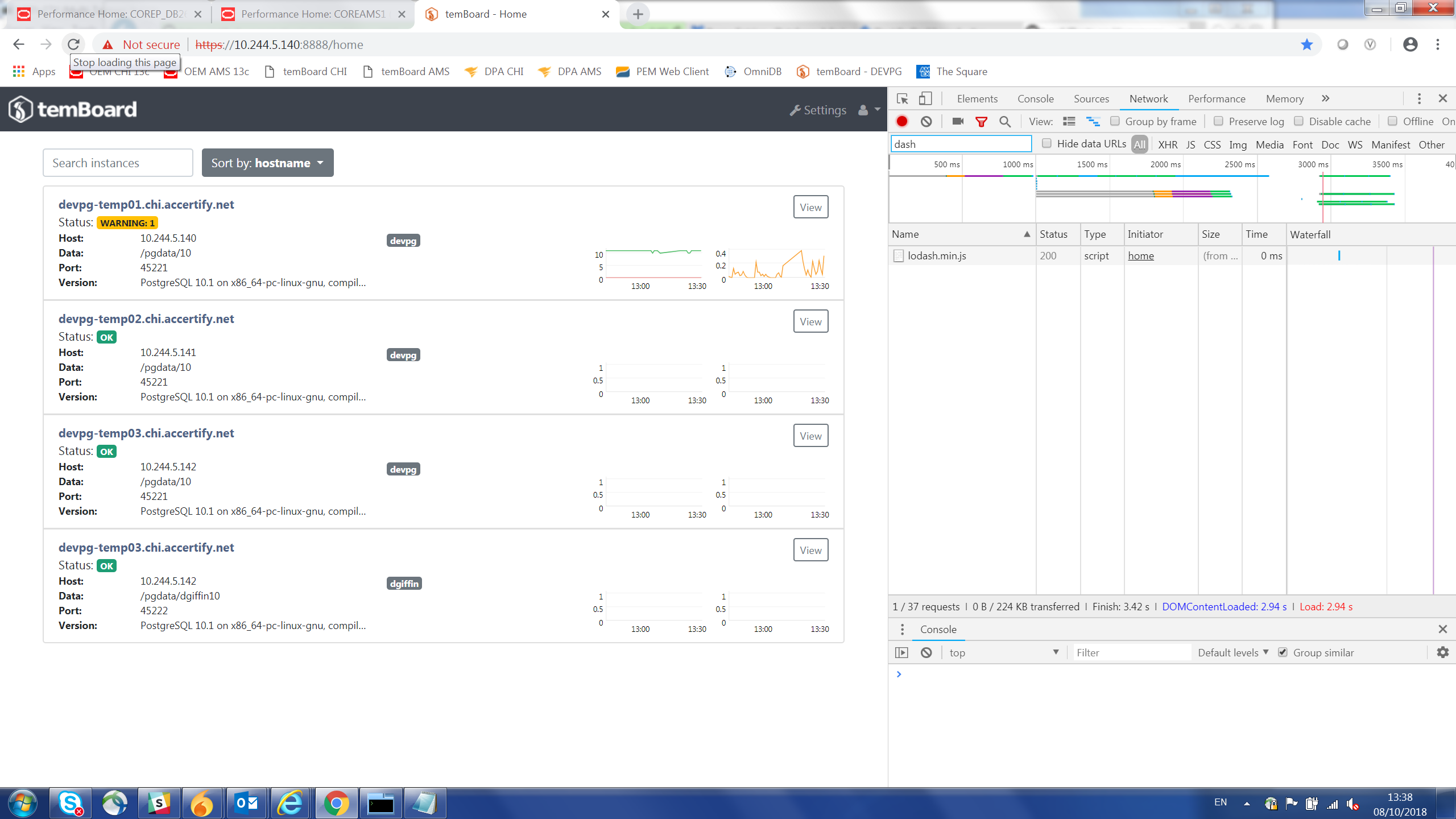The width and height of the screenshot is (1456, 819).
Task: Click View for devpg-temp02.chi.accertify.net
Action: coord(810,321)
